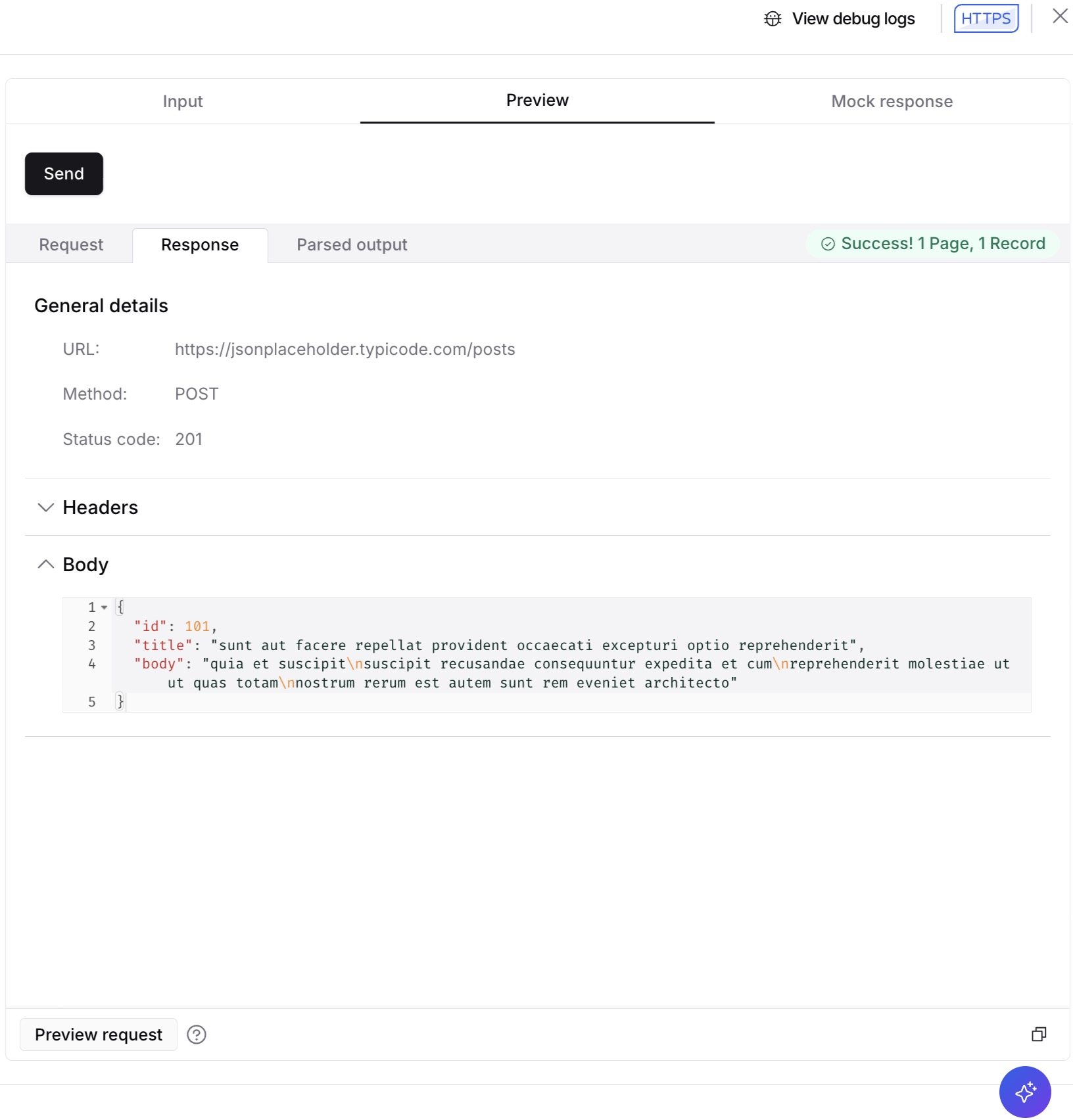Open the AI assistant sparkle button
This screenshot has height=1120, width=1073.
point(1025,1092)
